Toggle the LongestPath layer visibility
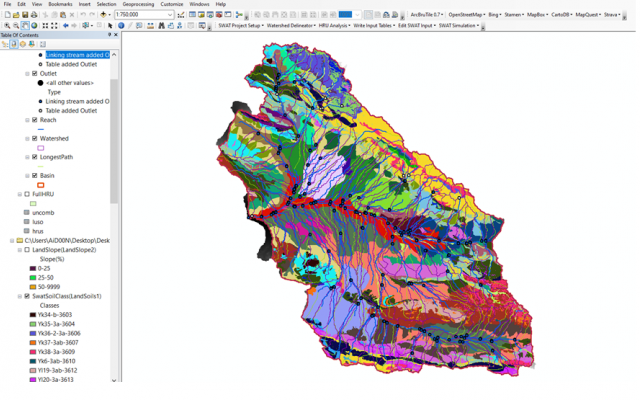The height and width of the screenshot is (400, 640). coord(35,157)
